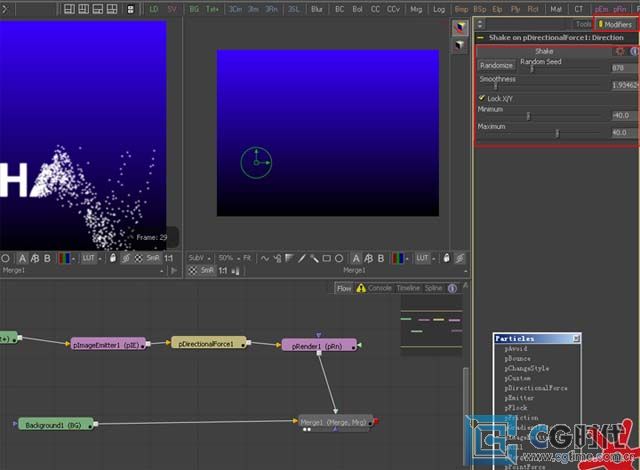The width and height of the screenshot is (640, 470).
Task: Click the white cube icon below colored cube
Action: click(x=460, y=45)
